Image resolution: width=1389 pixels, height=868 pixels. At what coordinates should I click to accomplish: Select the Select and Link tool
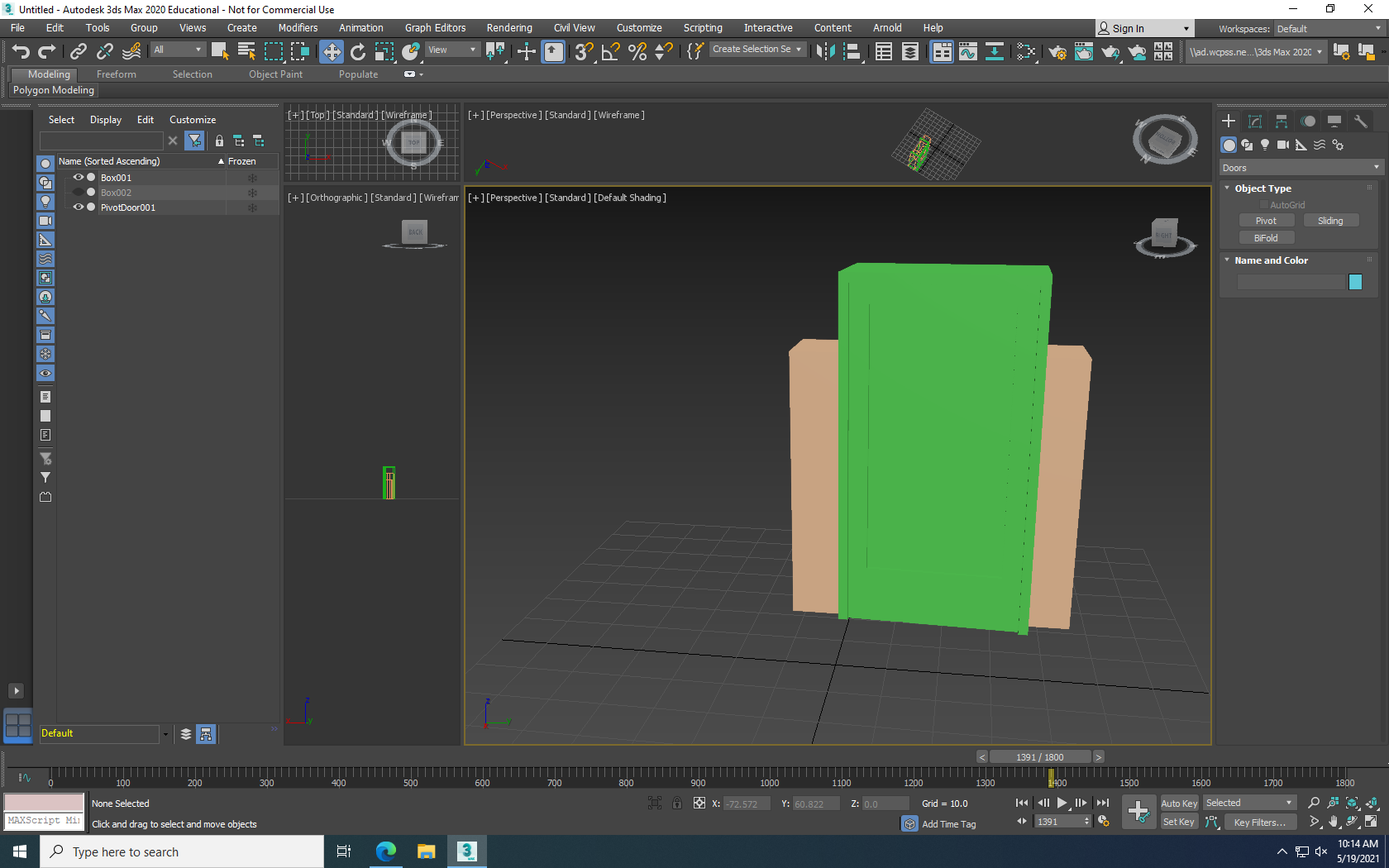point(78,52)
